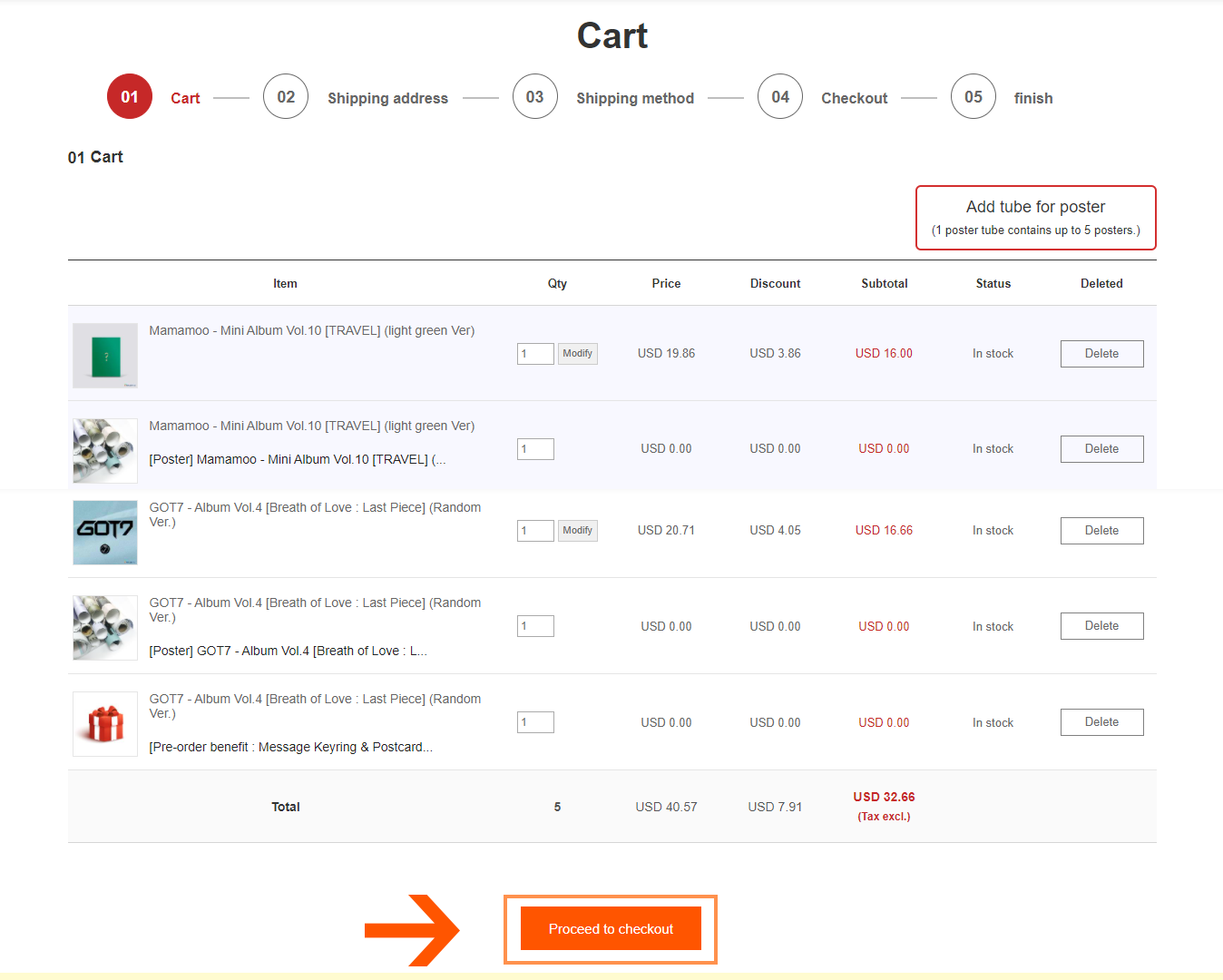The width and height of the screenshot is (1223, 980).
Task: Open the red gift box thumbnail
Action: click(x=105, y=724)
